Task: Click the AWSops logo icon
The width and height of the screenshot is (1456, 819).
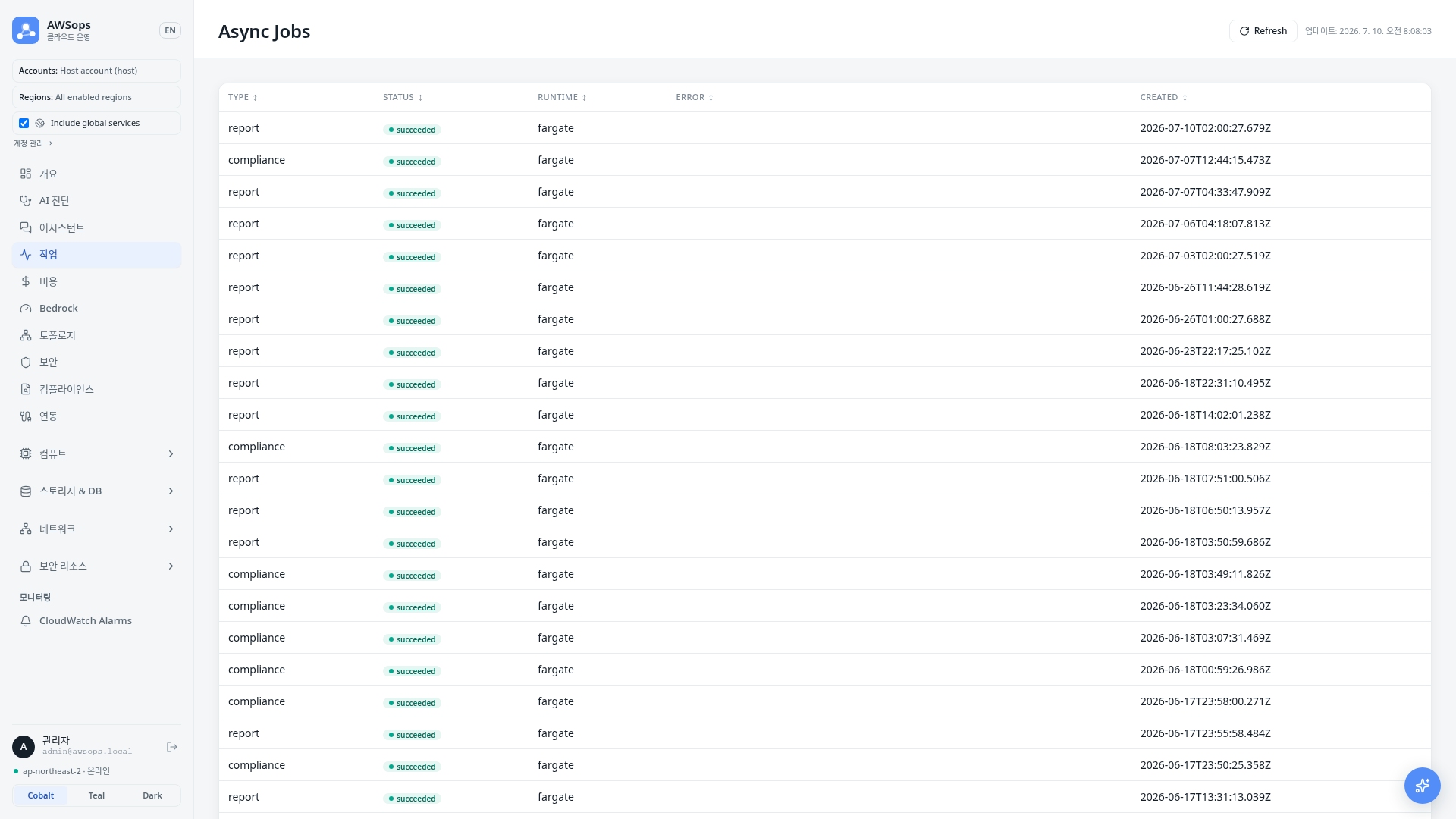Action: point(26,30)
